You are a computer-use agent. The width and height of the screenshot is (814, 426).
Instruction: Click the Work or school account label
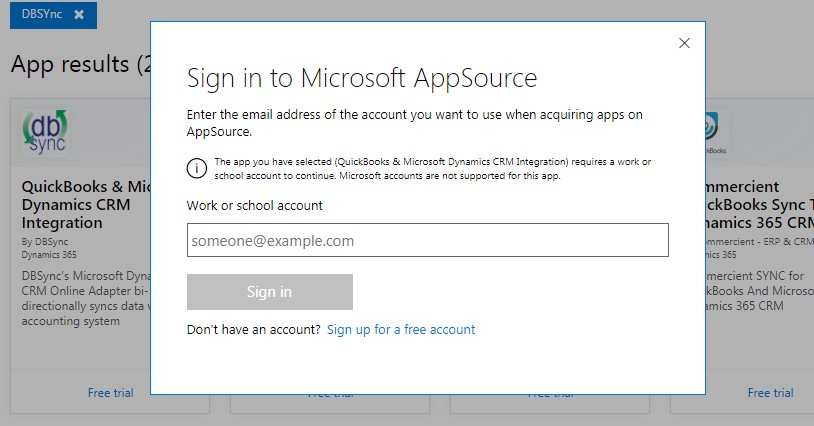pyautogui.click(x=254, y=205)
